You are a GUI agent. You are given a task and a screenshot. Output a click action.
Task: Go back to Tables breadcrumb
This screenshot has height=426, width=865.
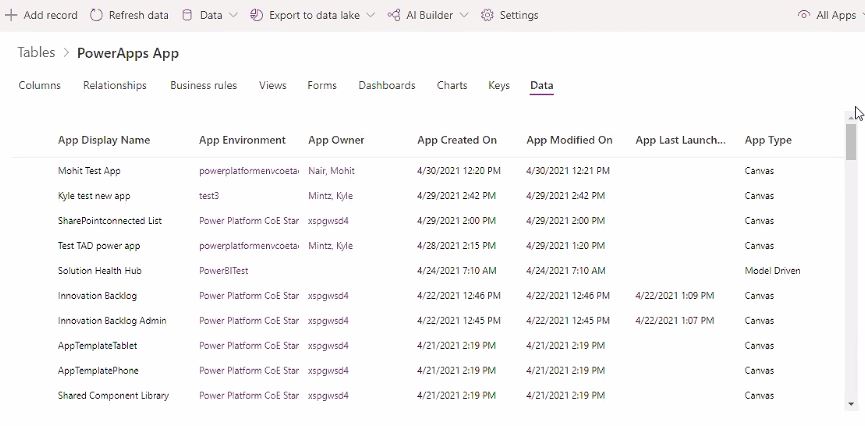coord(36,52)
